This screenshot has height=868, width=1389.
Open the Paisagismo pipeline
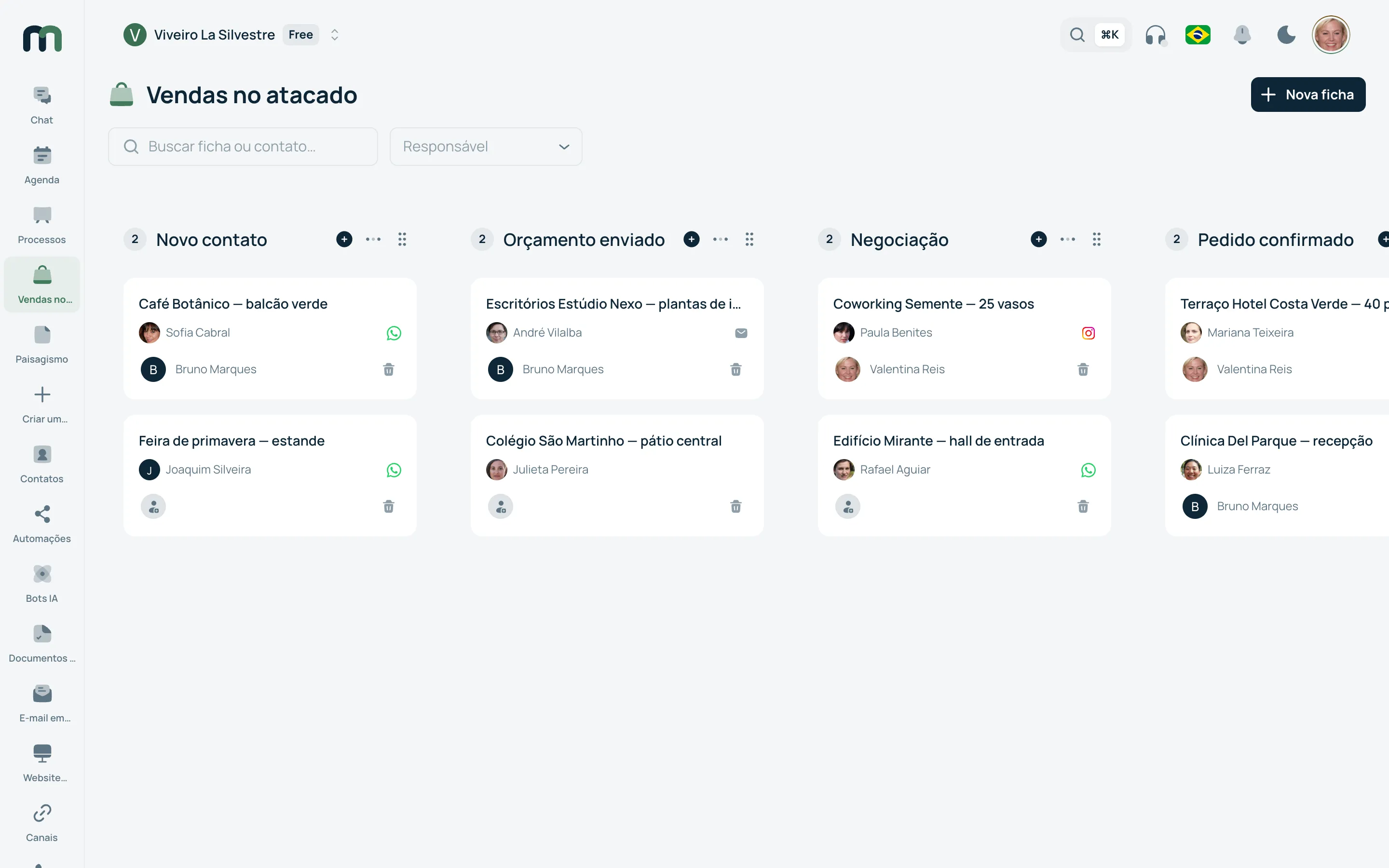(42, 344)
